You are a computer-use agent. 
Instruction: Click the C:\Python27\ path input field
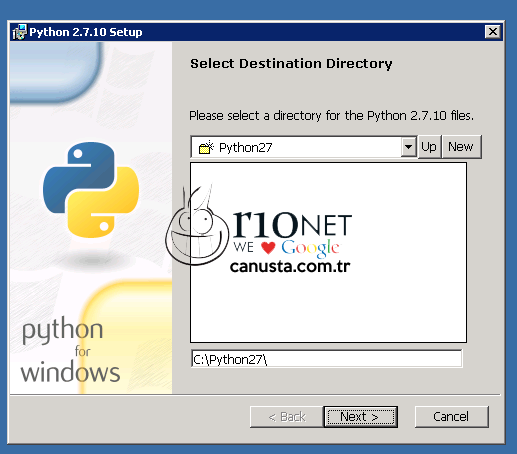coord(327,359)
